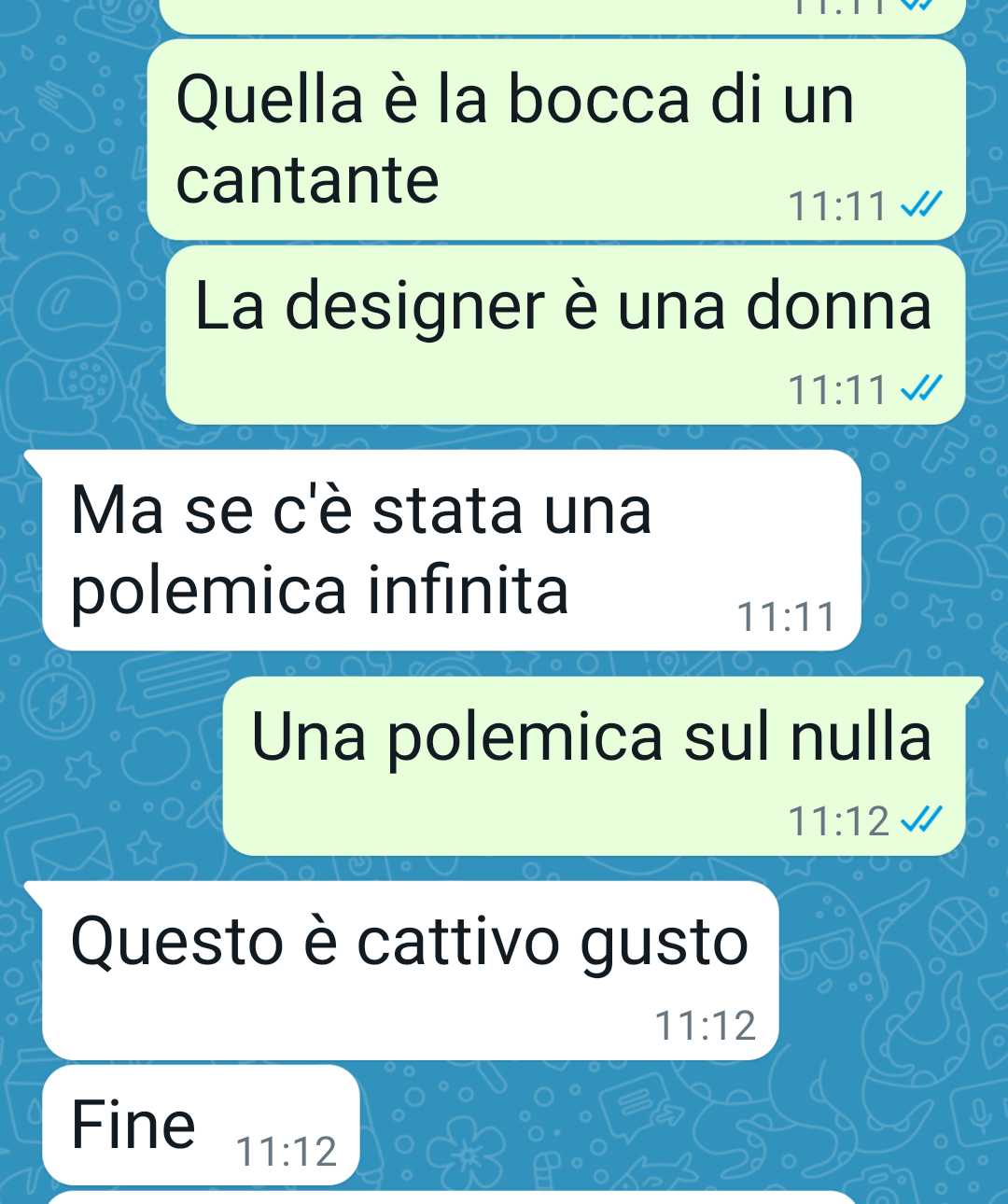Viewport: 1008px width, 1204px height.
Task: Tap the 11:11 timestamp under "La designer è una donna"
Action: coord(837,390)
